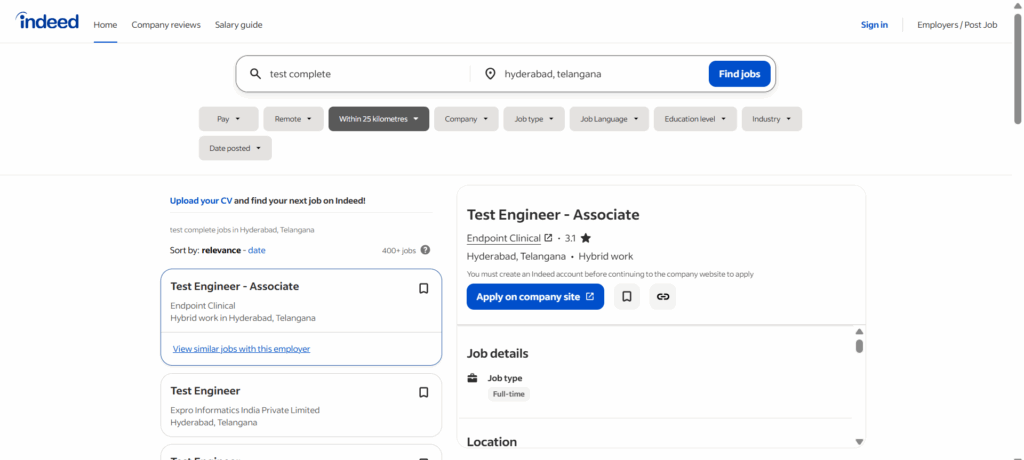Click the details pane scroll down arrow
The height and width of the screenshot is (460, 1024).
pos(859,442)
